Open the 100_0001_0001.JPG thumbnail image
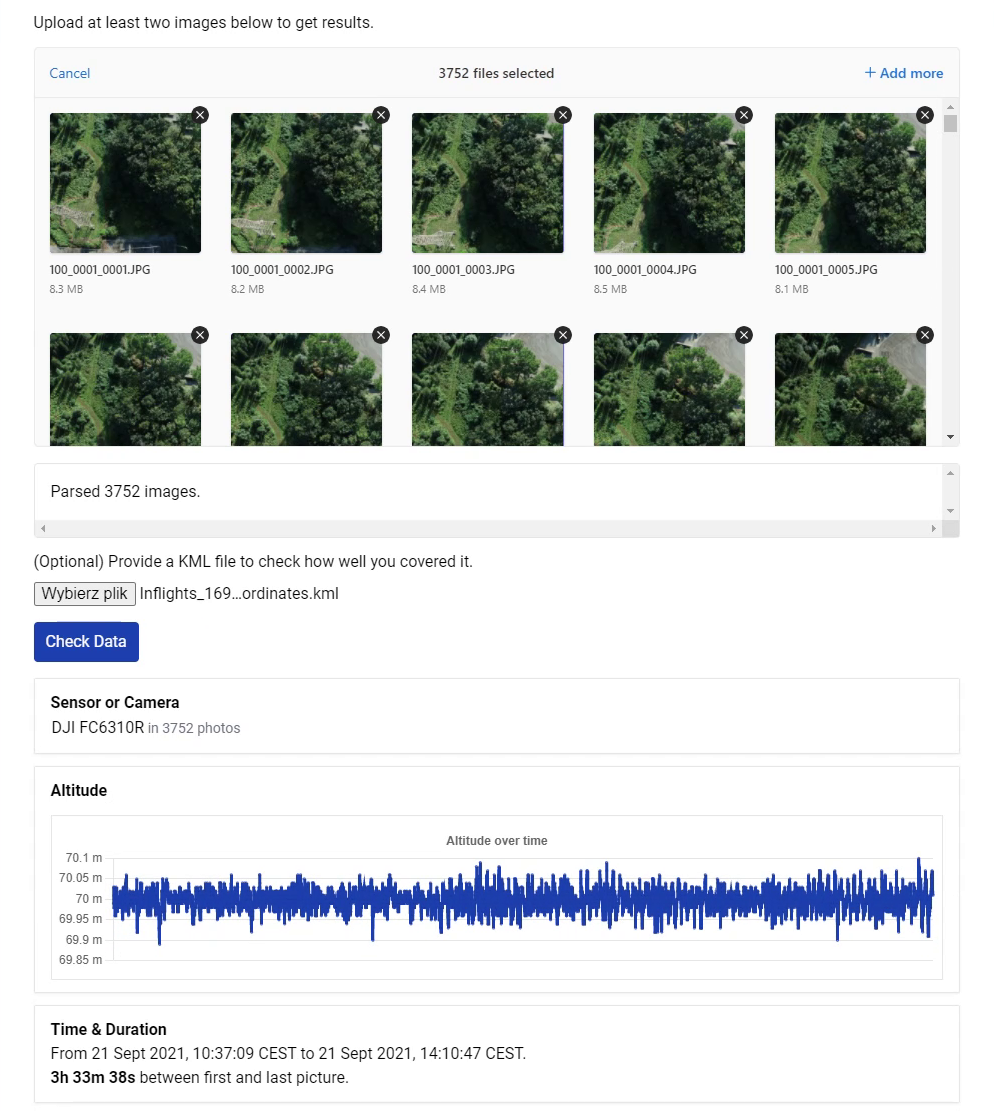This screenshot has height=1111, width=994. 125,183
